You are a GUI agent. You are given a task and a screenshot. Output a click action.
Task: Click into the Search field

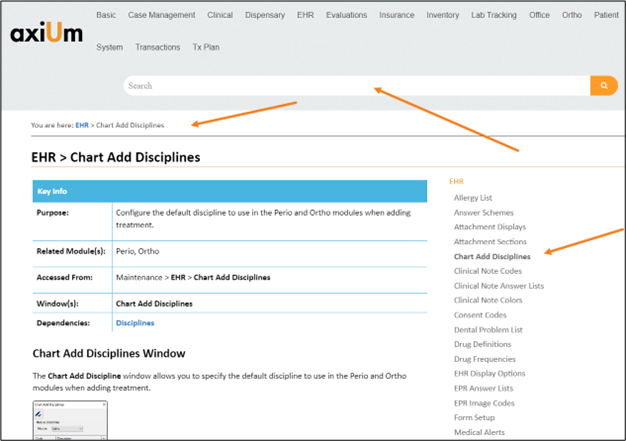pyautogui.click(x=357, y=86)
